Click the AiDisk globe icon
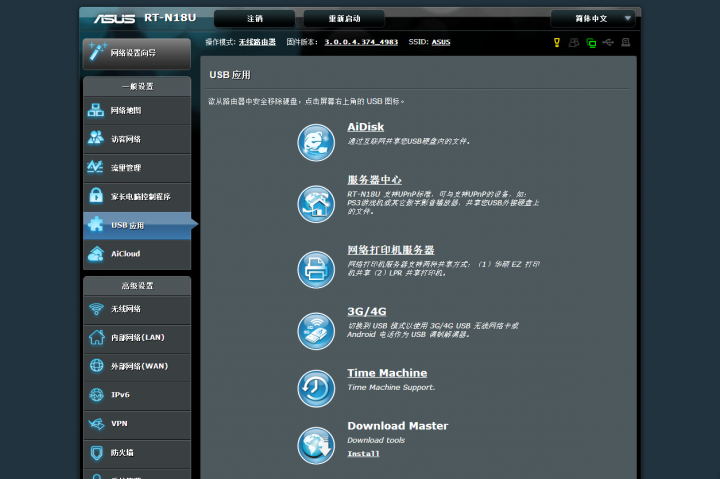The width and height of the screenshot is (720, 479). [316, 143]
